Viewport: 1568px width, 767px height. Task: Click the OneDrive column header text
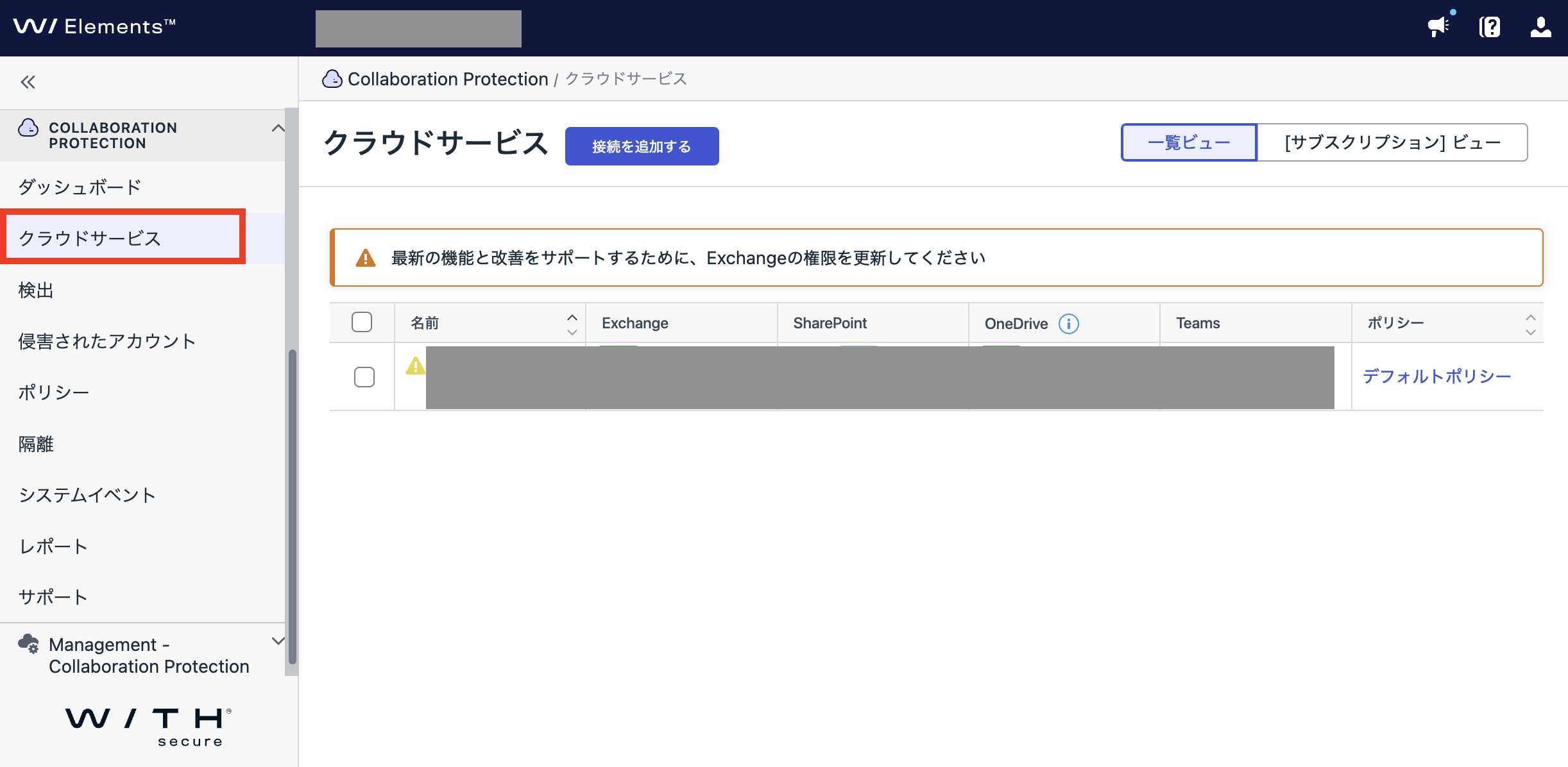point(1016,324)
